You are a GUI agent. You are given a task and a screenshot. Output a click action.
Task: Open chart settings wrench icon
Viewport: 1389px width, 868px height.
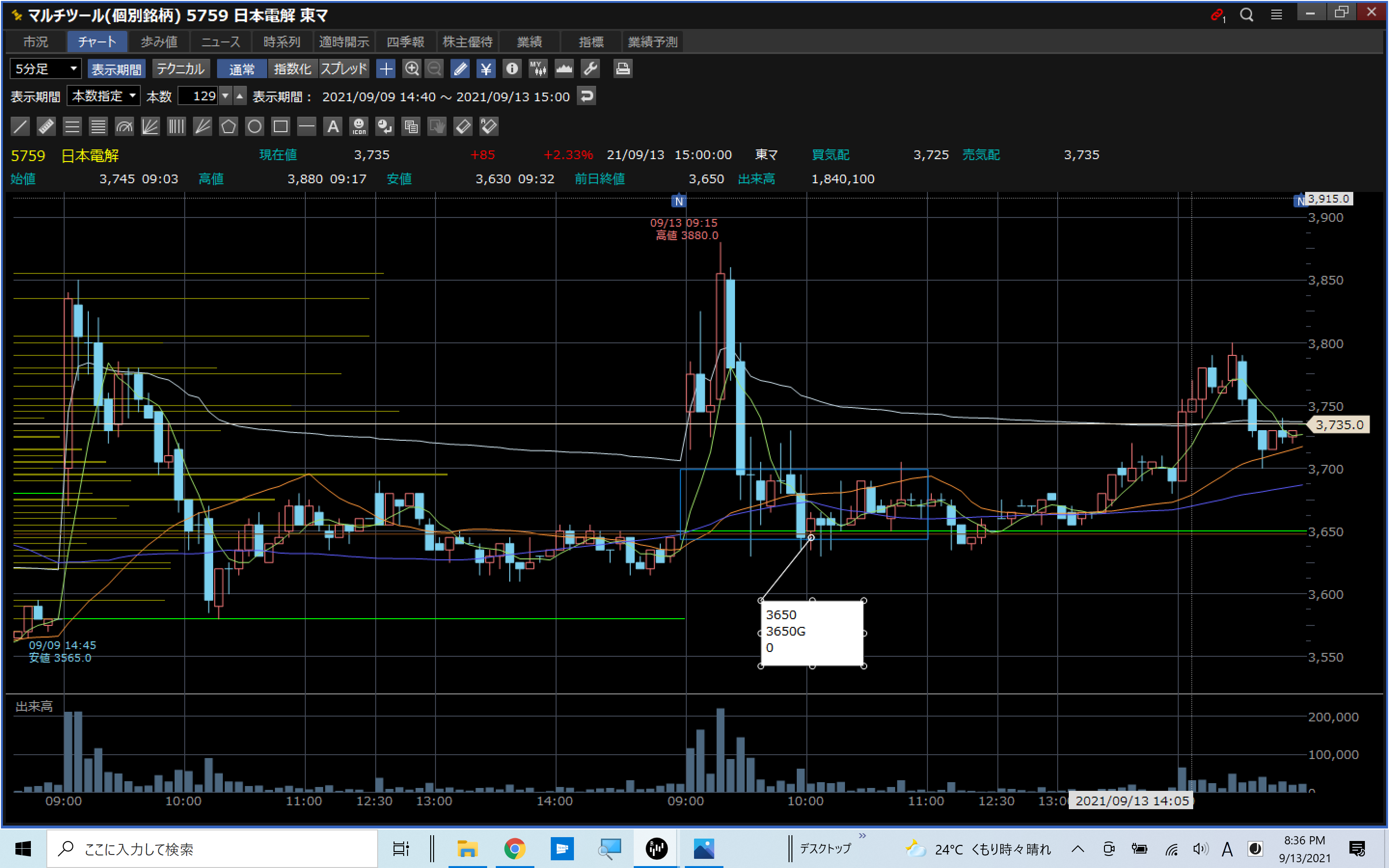click(591, 69)
